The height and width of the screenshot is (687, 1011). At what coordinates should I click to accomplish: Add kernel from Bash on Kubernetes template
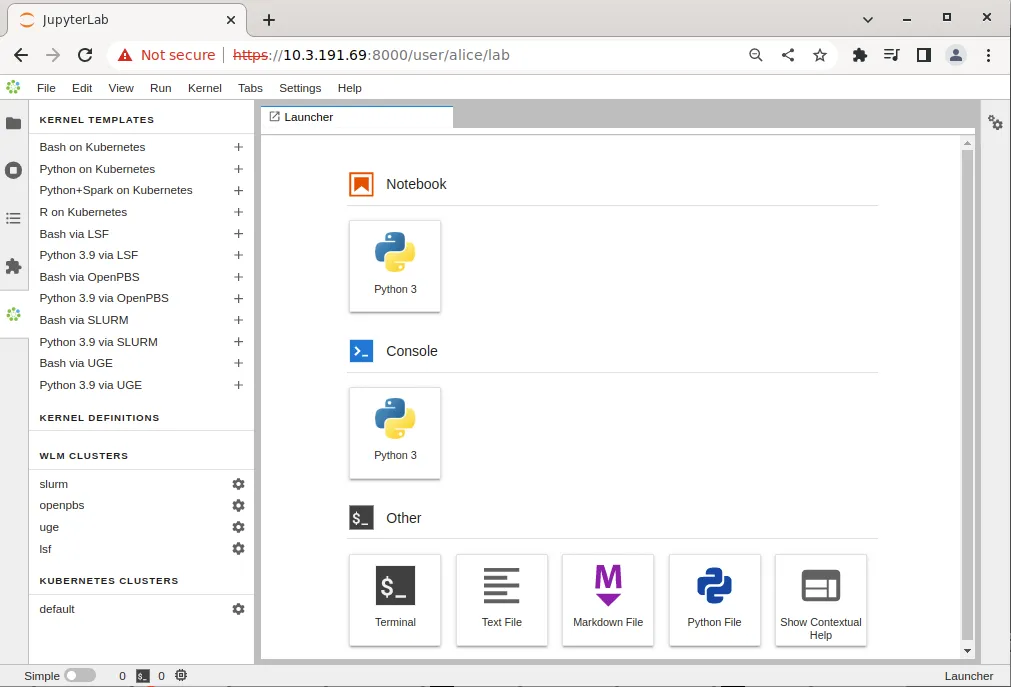[x=239, y=147]
